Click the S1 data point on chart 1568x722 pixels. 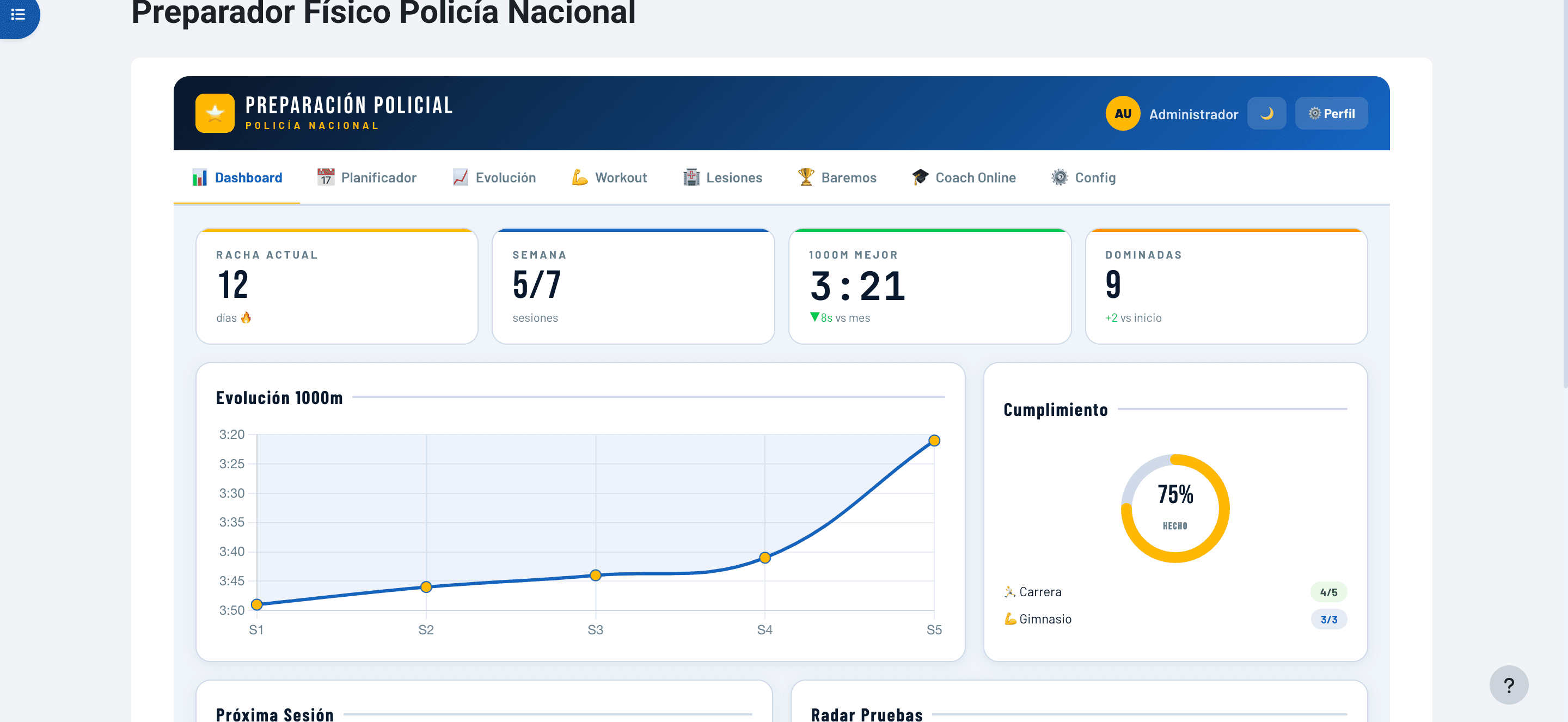coord(257,604)
